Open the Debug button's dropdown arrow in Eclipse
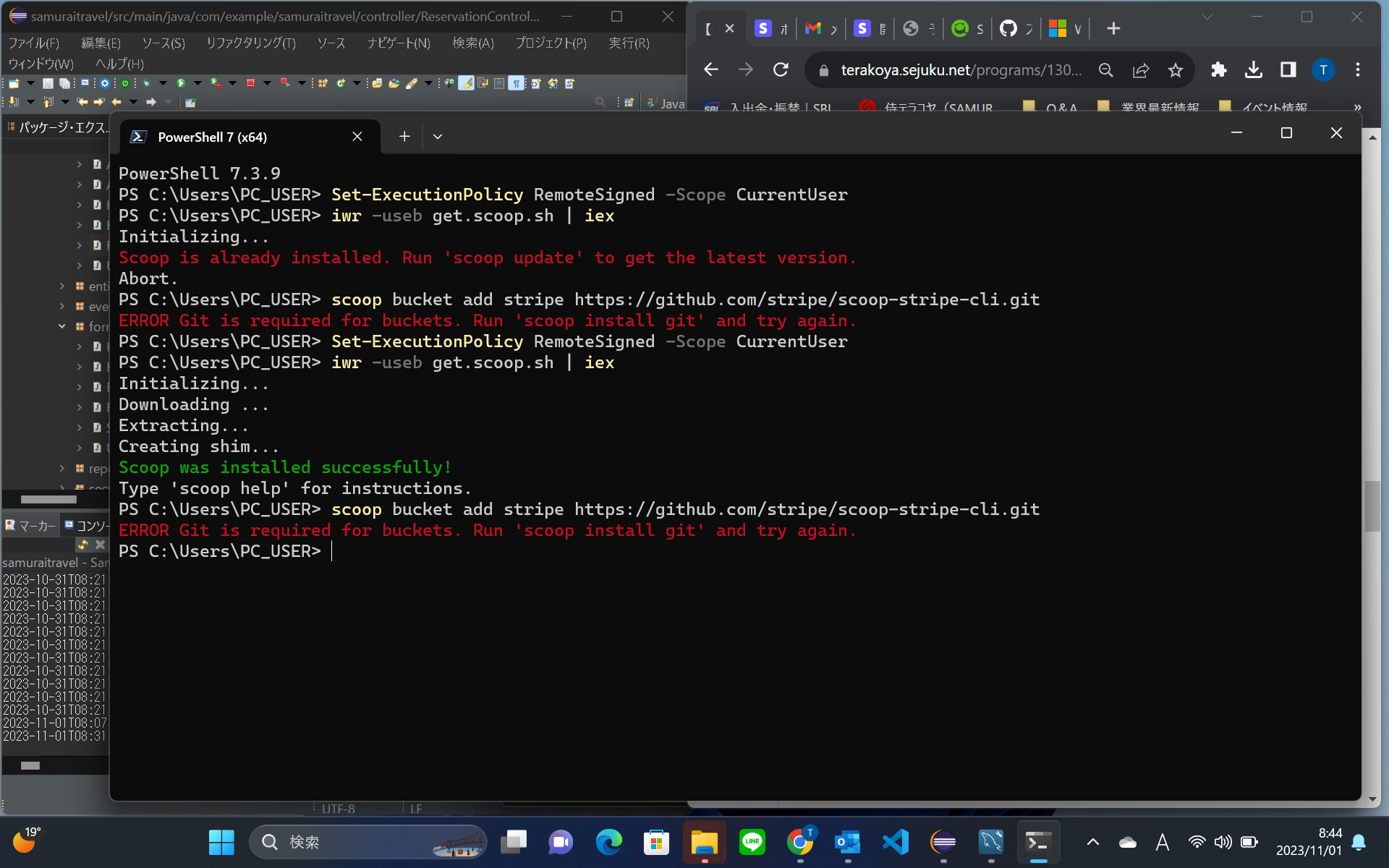1389x868 pixels. tap(163, 83)
